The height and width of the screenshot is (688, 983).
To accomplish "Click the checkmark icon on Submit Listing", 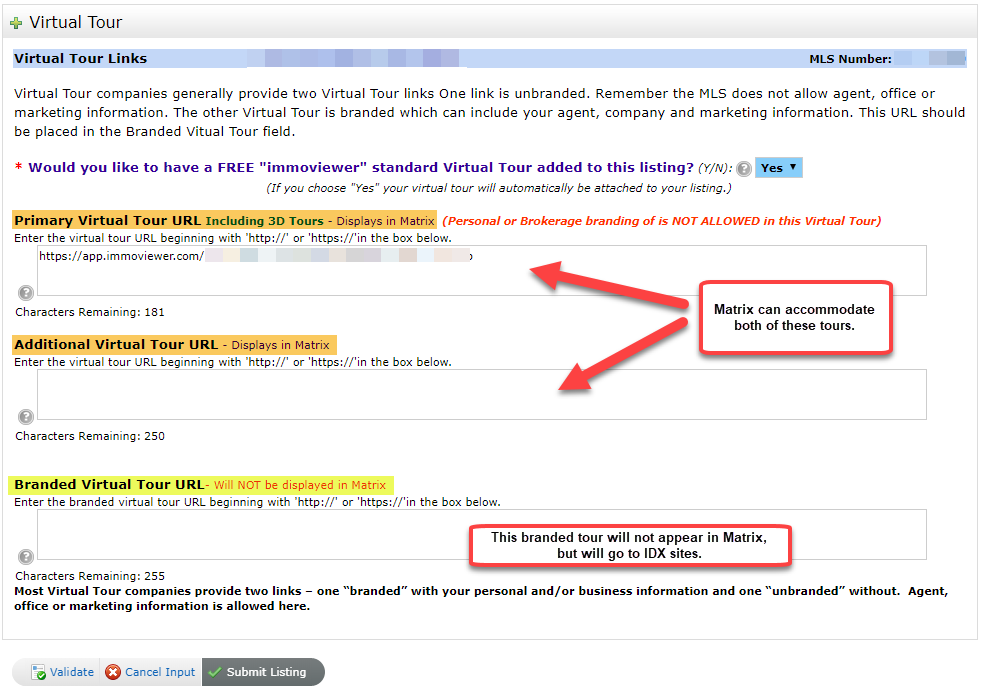I will coord(214,672).
